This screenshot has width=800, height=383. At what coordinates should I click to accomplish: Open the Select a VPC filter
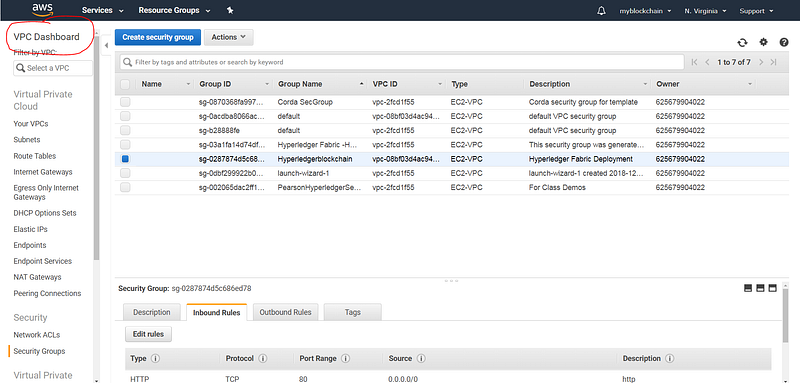tap(53, 68)
